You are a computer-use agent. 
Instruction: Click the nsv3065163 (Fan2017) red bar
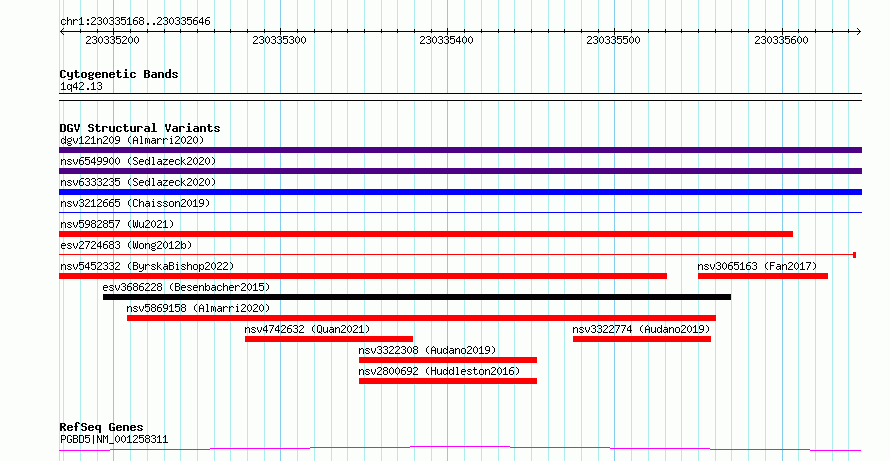coord(763,276)
